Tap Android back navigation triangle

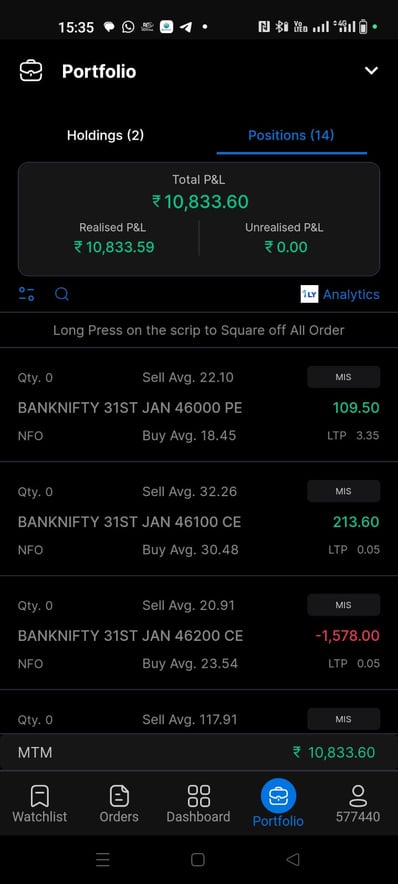coord(293,859)
